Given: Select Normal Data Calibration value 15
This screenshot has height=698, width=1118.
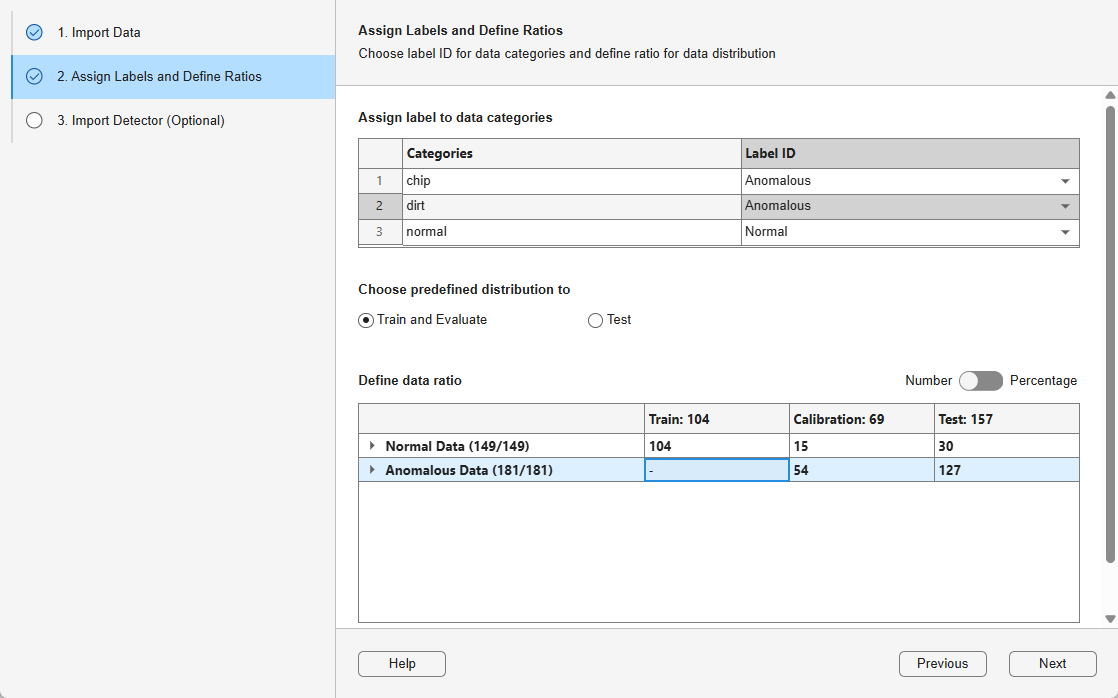Looking at the screenshot, I should point(862,446).
